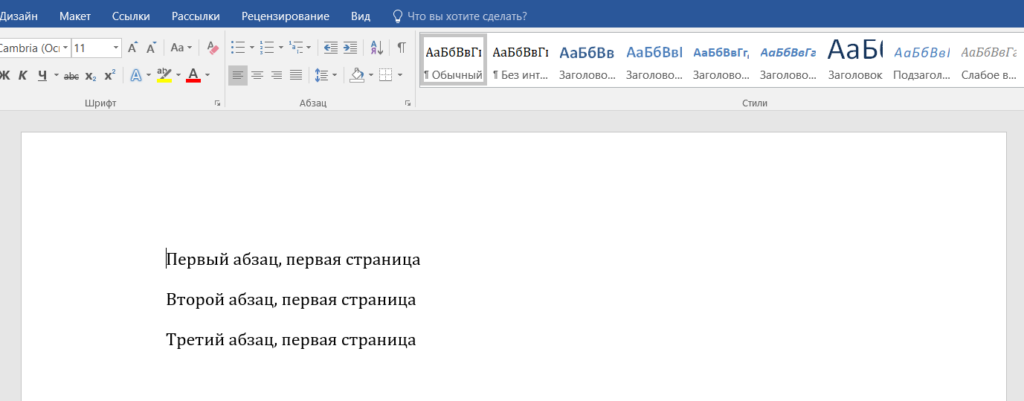This screenshot has width=1024, height=401.
Task: Open the change case (Aa) dropdown
Action: click(181, 48)
